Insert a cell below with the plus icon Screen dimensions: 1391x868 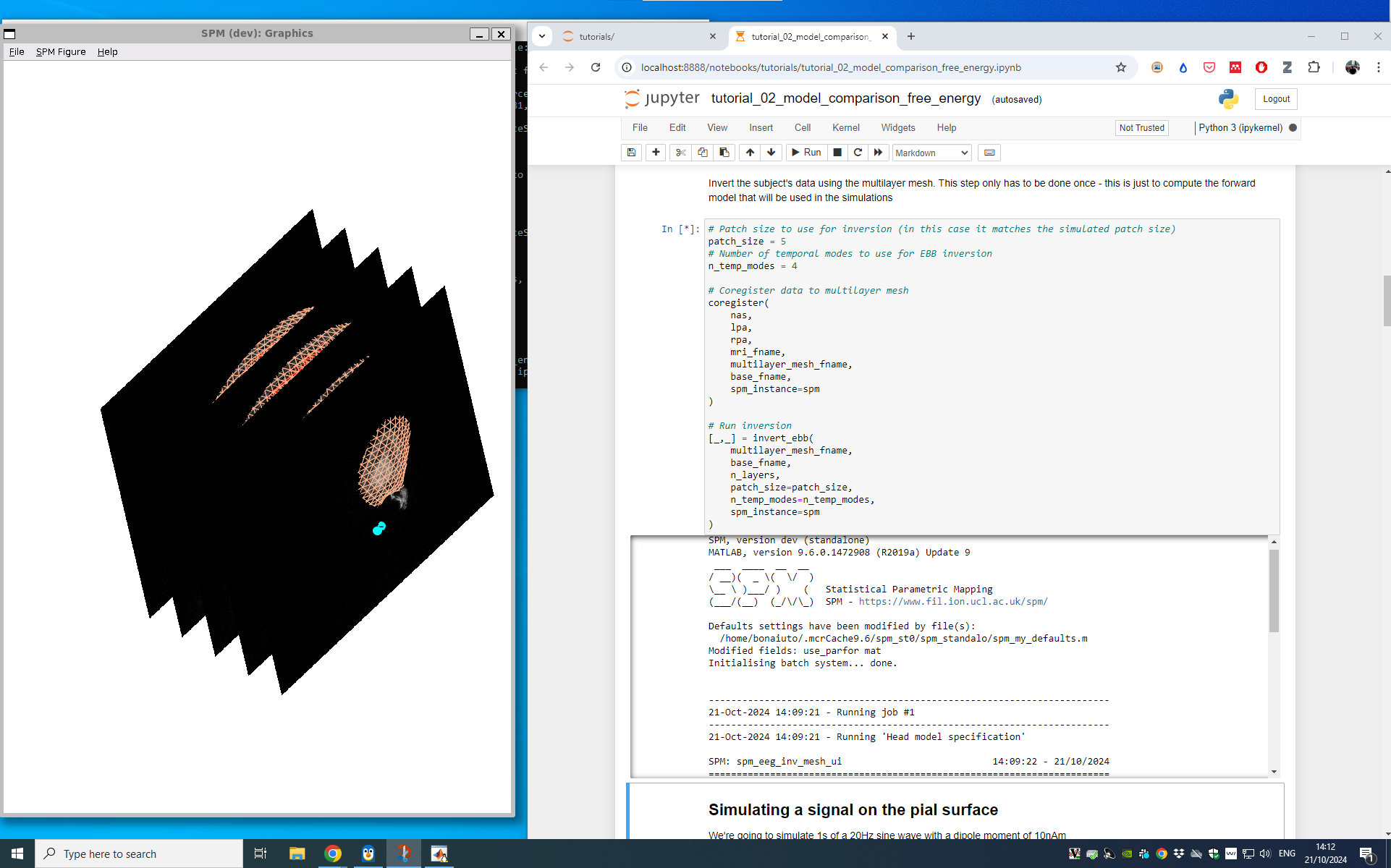[x=656, y=153]
